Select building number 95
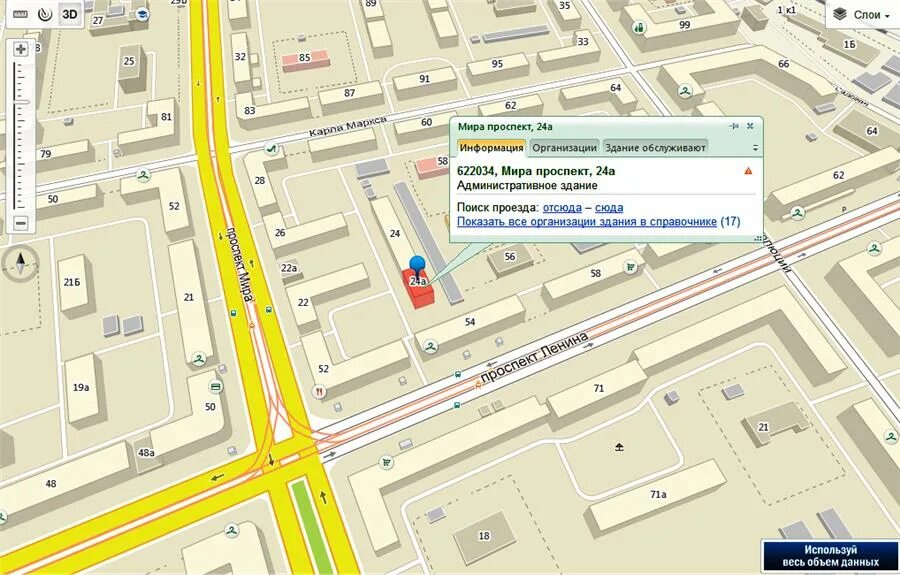 pos(497,64)
